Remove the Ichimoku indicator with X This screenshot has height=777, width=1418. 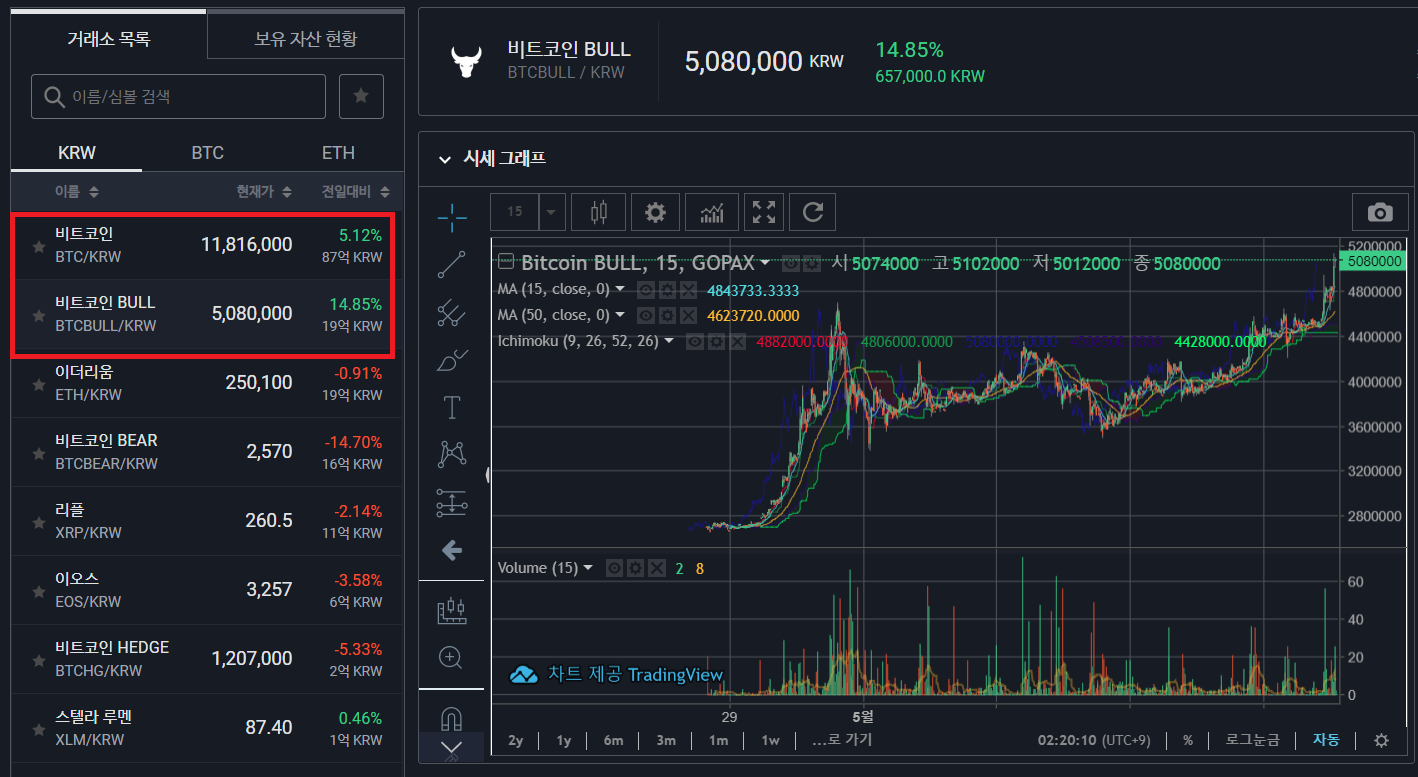pyautogui.click(x=737, y=341)
